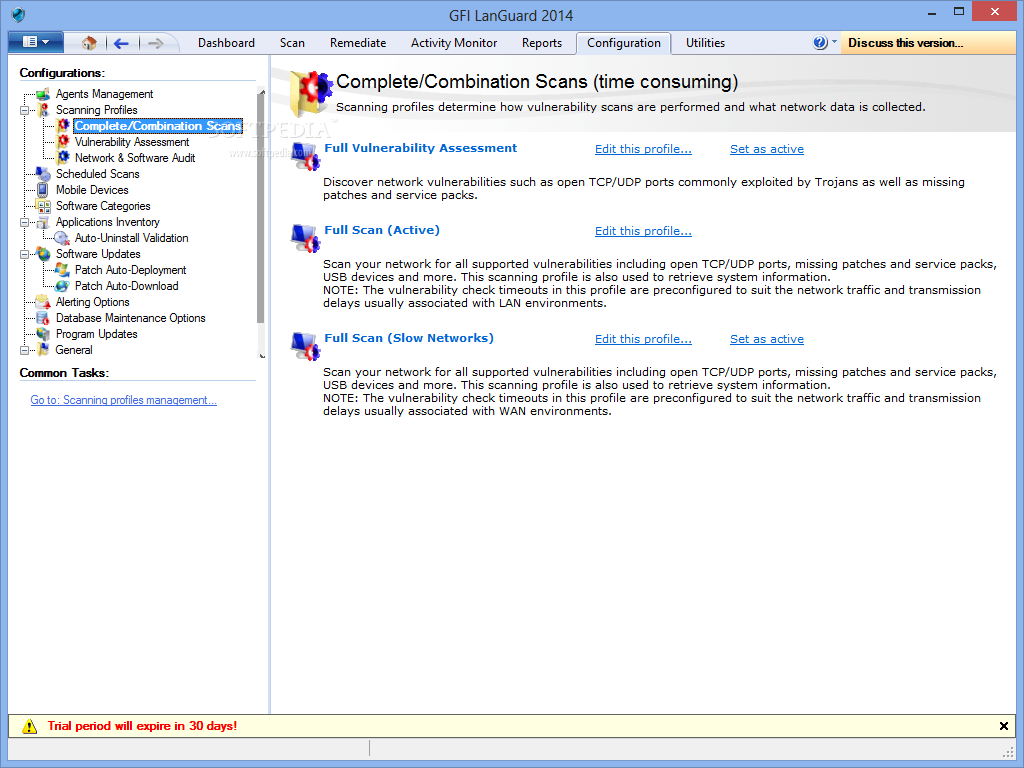Image resolution: width=1024 pixels, height=768 pixels.
Task: Edit the Full Scan (Active) profile
Action: (x=643, y=231)
